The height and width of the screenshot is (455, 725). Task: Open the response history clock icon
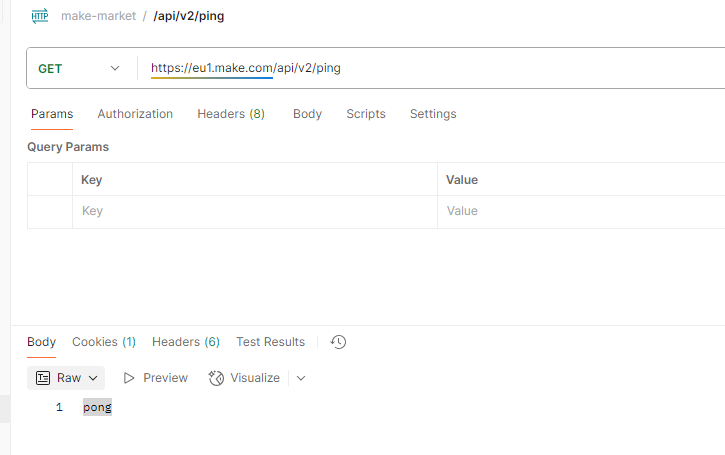point(338,342)
